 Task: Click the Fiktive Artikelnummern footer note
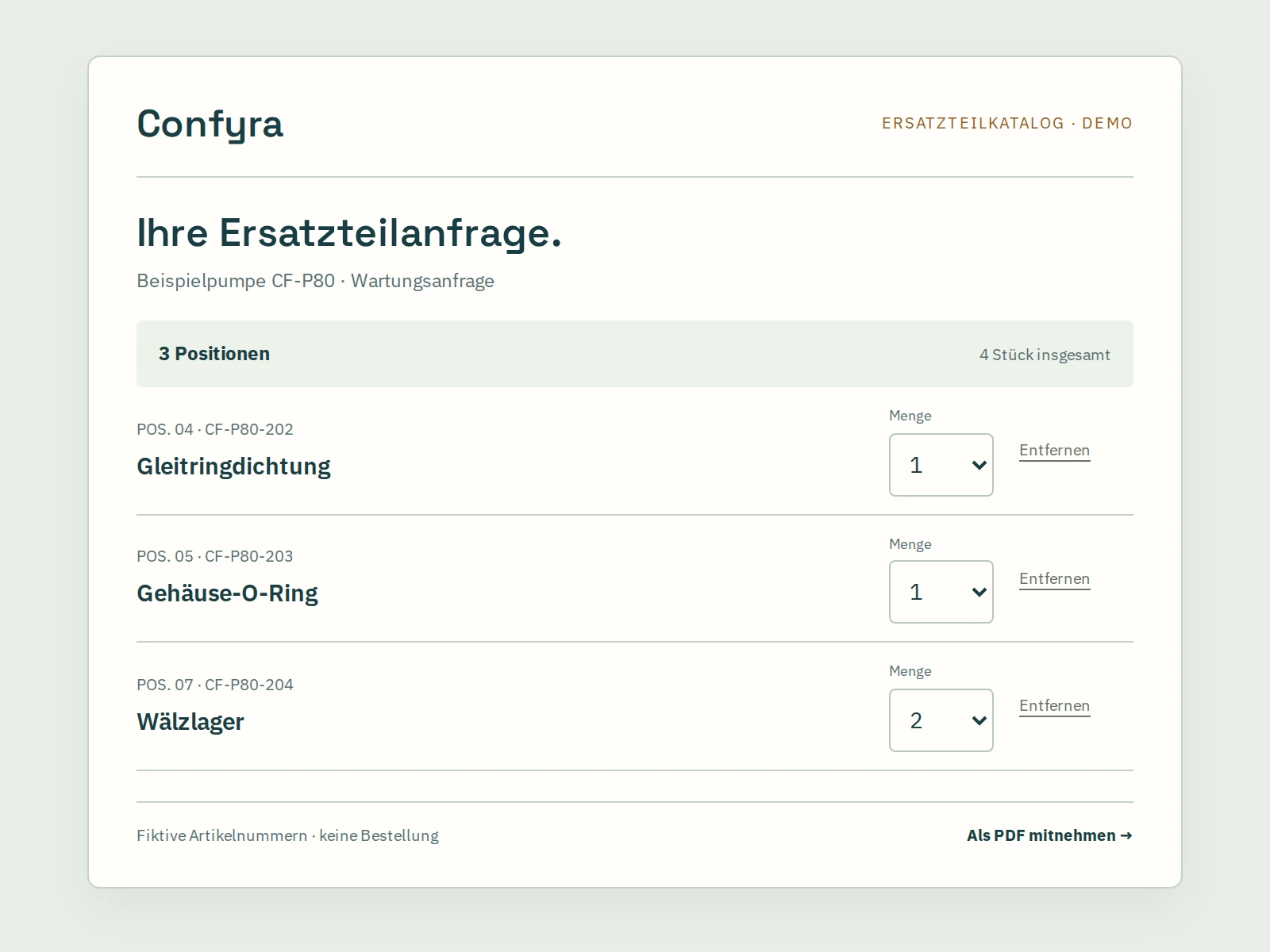coord(287,835)
